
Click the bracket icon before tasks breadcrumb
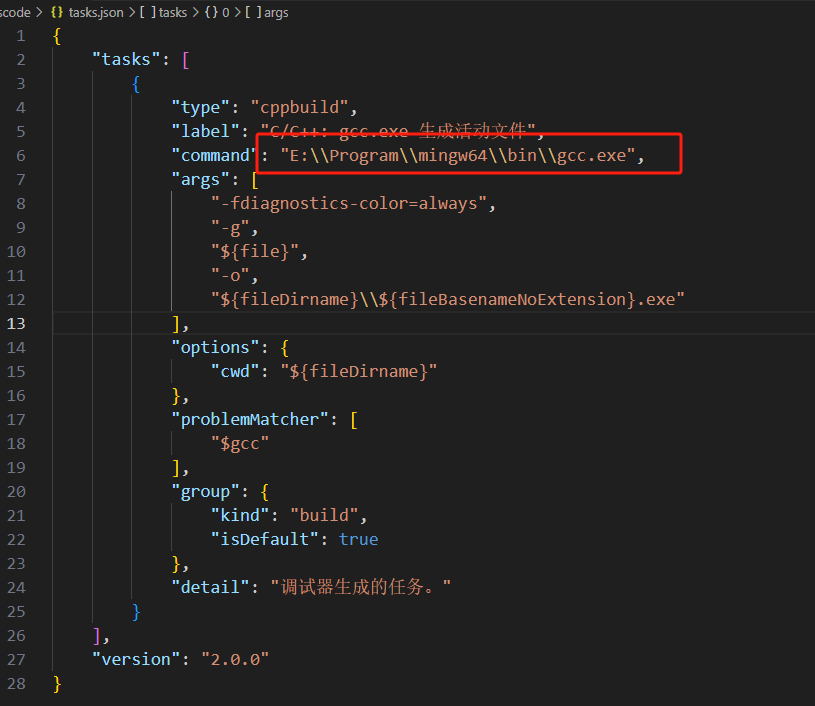pyautogui.click(x=150, y=13)
